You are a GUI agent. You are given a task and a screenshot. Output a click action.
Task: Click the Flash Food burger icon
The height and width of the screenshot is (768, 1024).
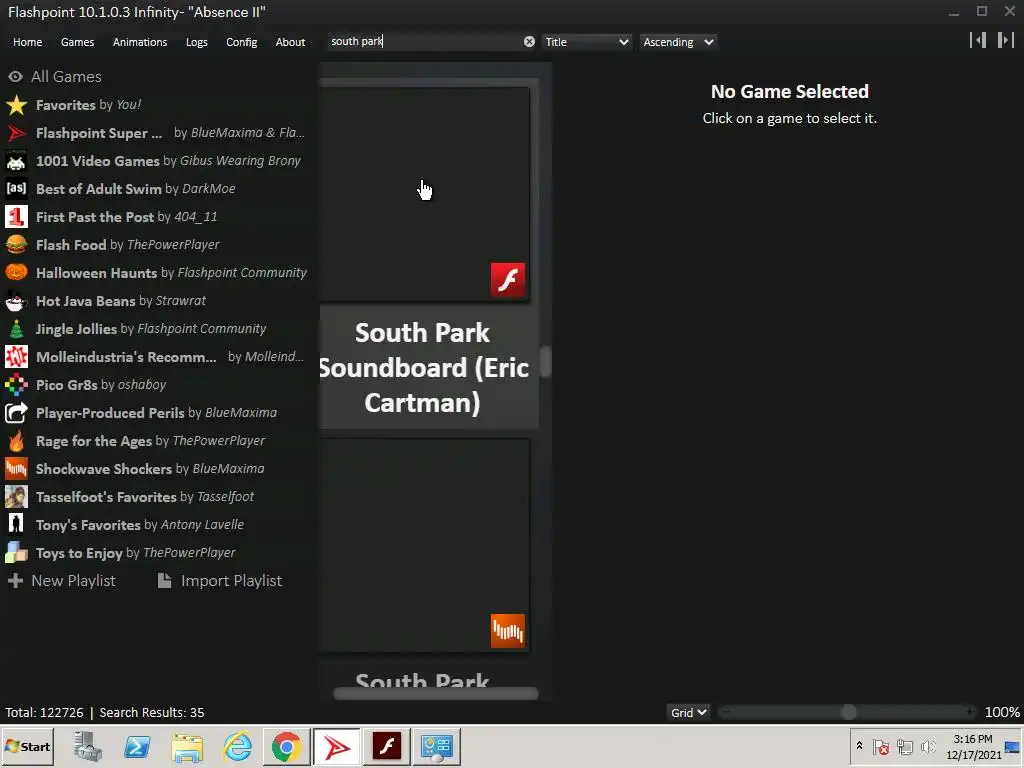click(16, 245)
